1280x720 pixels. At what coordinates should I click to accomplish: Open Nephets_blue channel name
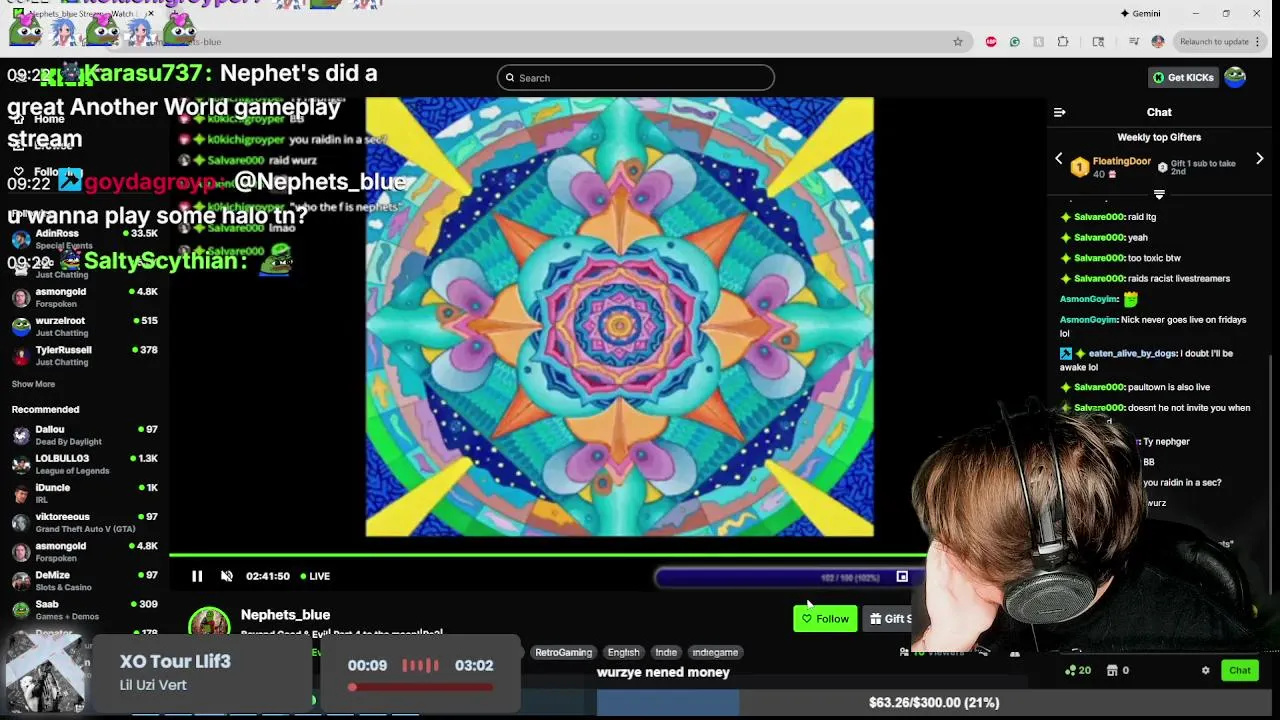(x=285, y=615)
